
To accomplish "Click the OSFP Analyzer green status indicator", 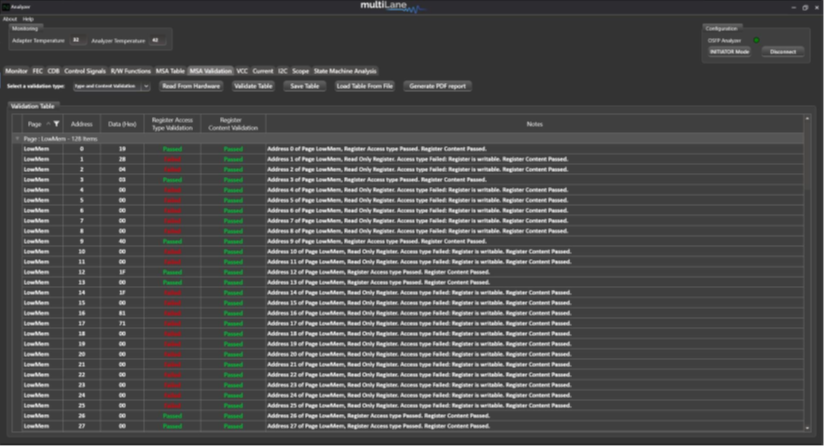I will click(x=756, y=40).
